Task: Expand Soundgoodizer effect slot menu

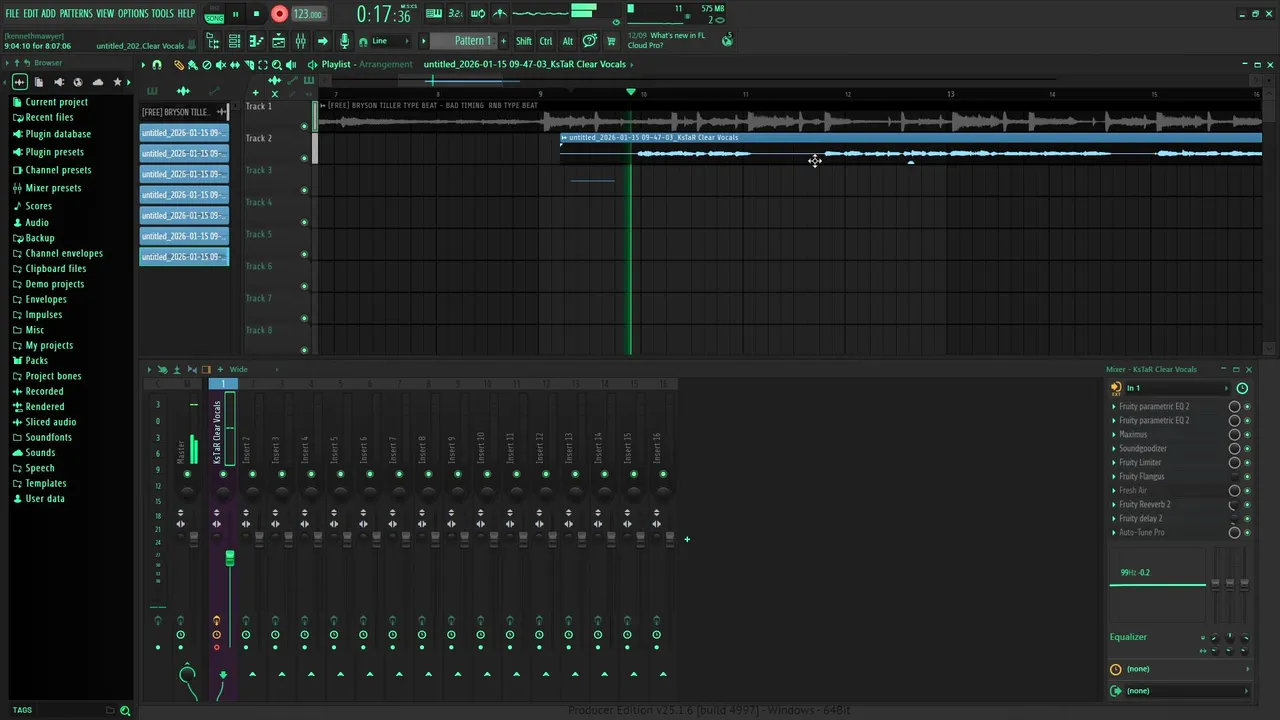Action: click(1114, 448)
